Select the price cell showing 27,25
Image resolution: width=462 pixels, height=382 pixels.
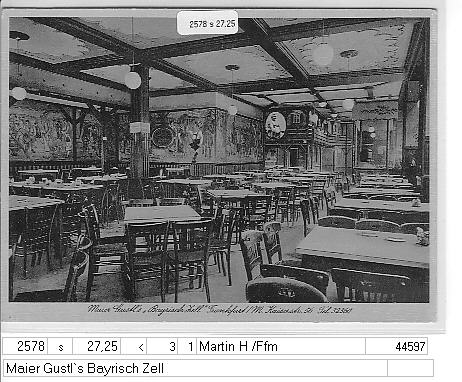pos(97,346)
